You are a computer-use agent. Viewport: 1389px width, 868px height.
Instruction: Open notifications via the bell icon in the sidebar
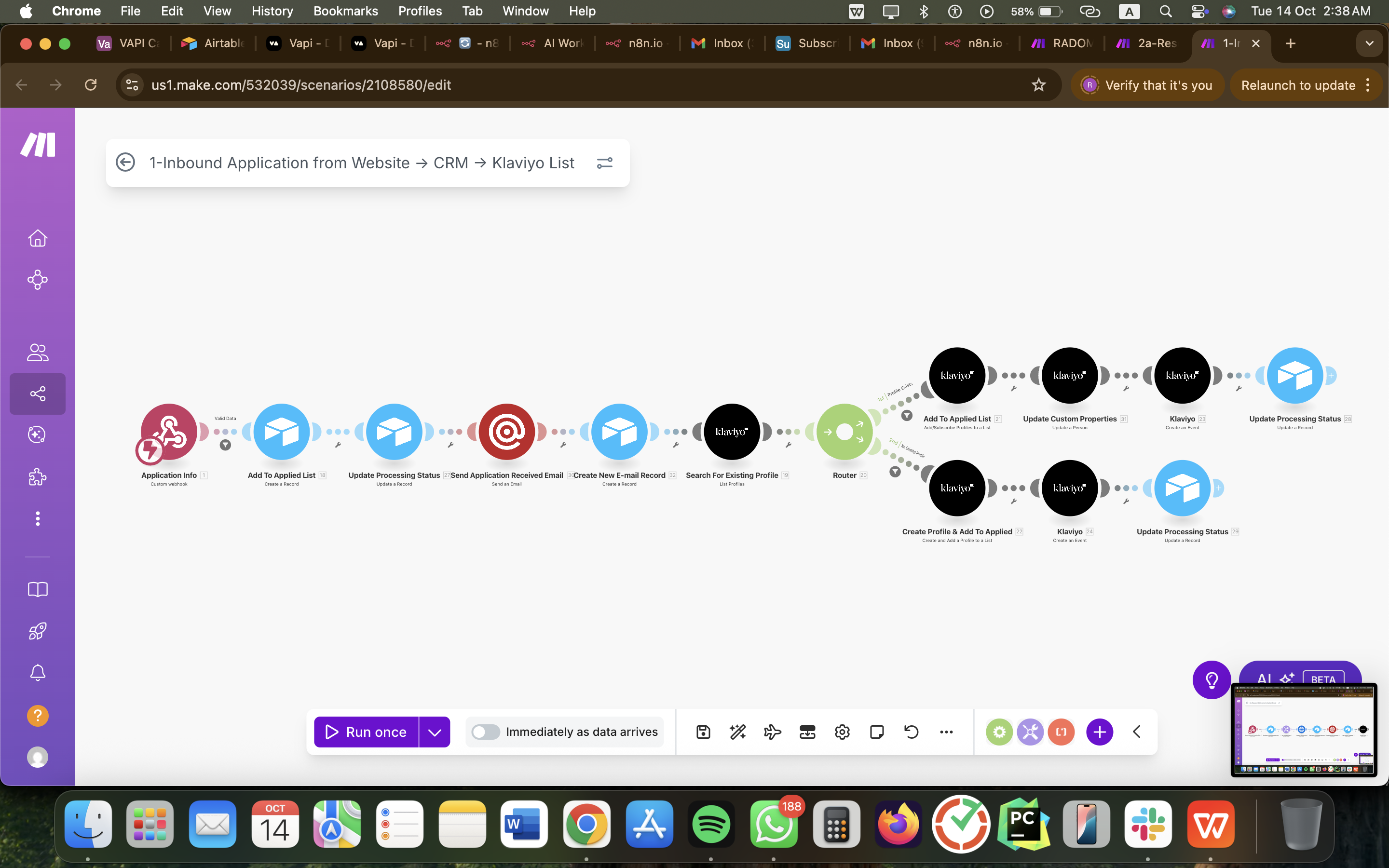(37, 672)
